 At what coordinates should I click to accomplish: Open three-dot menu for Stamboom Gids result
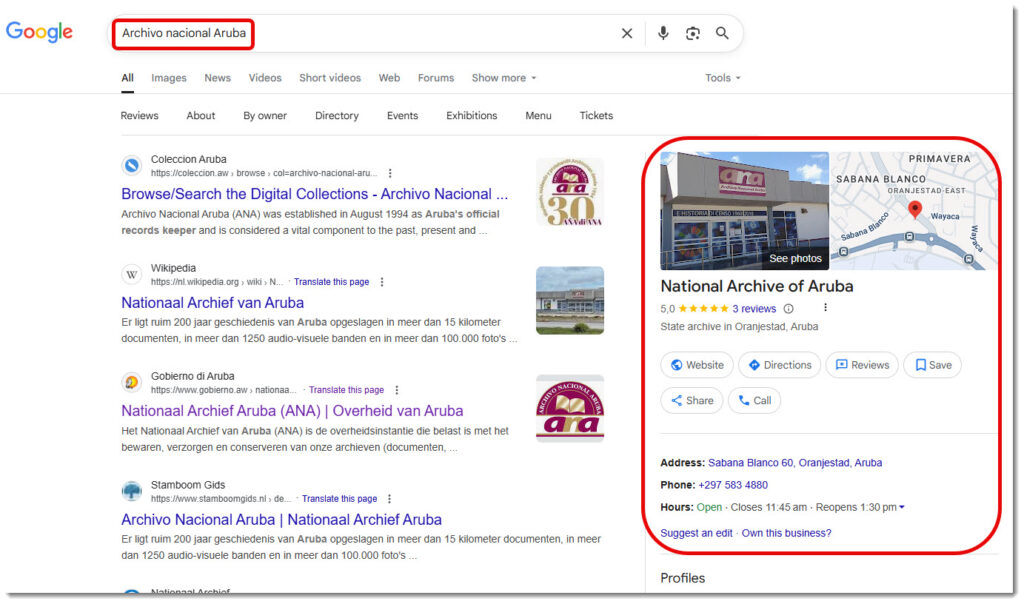point(389,499)
